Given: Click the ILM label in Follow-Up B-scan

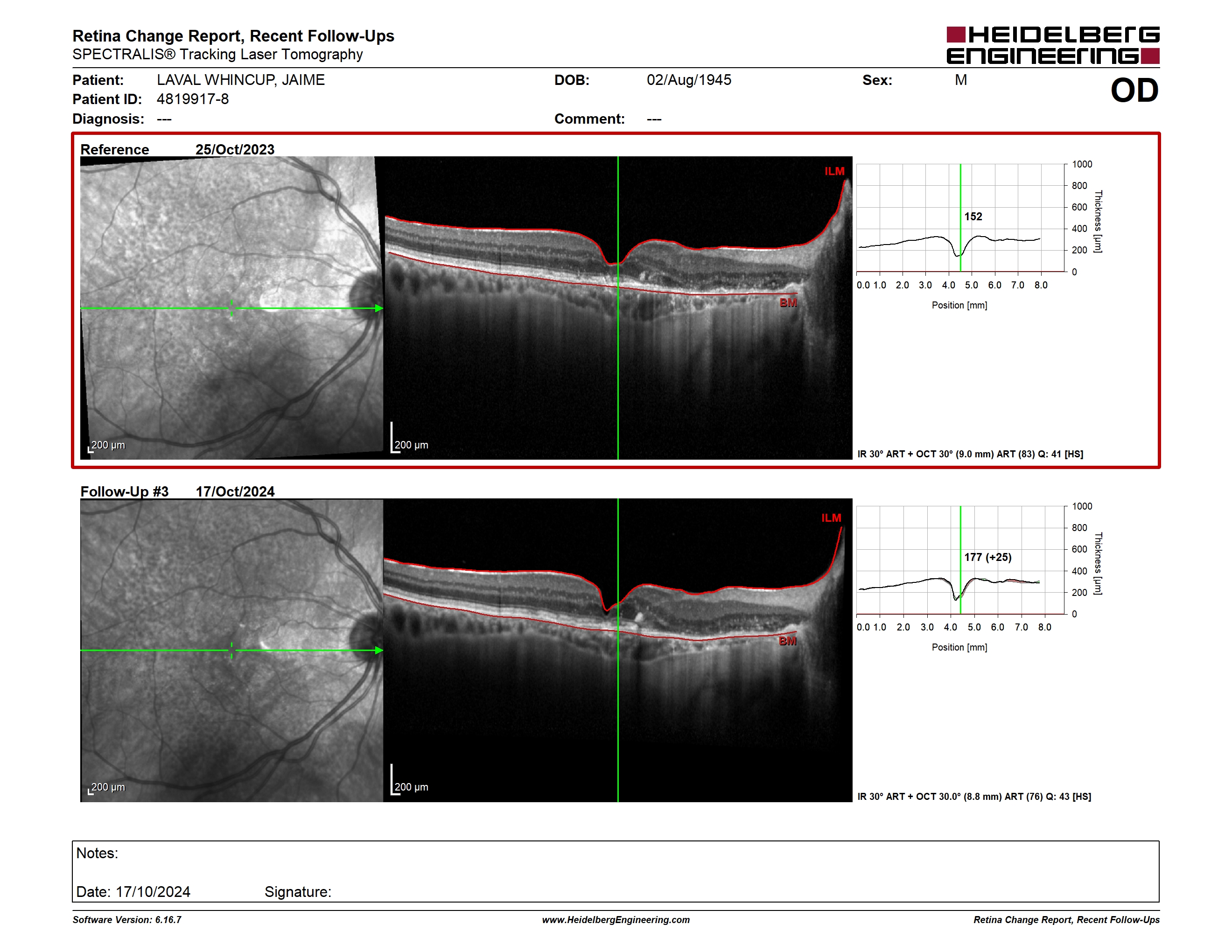Looking at the screenshot, I should point(831,518).
